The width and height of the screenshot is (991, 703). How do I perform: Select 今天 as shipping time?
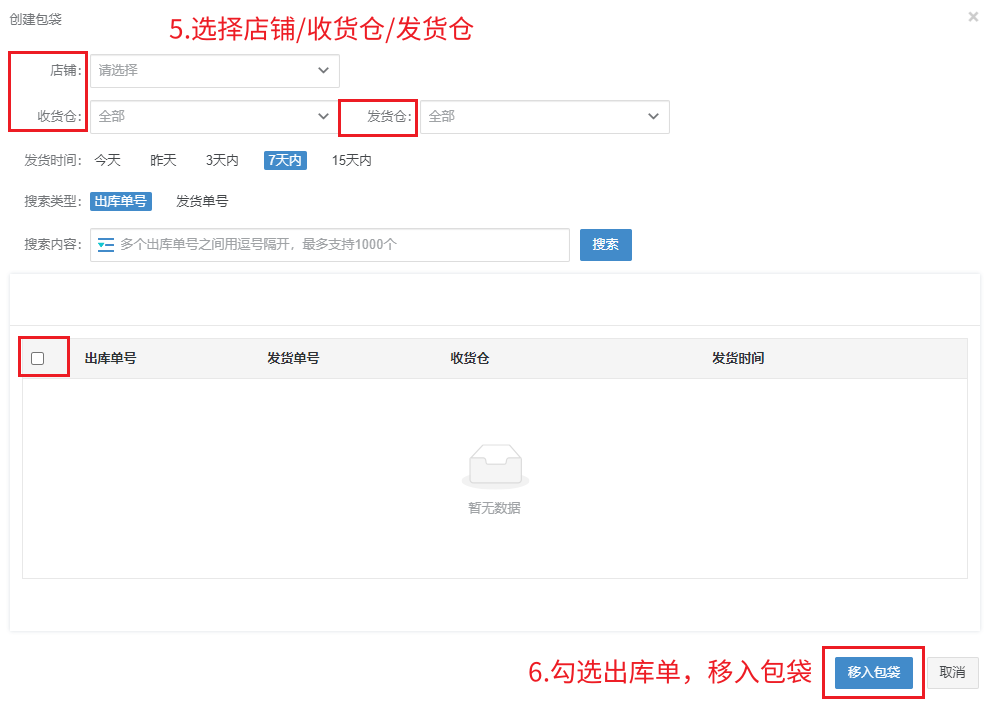tap(107, 161)
